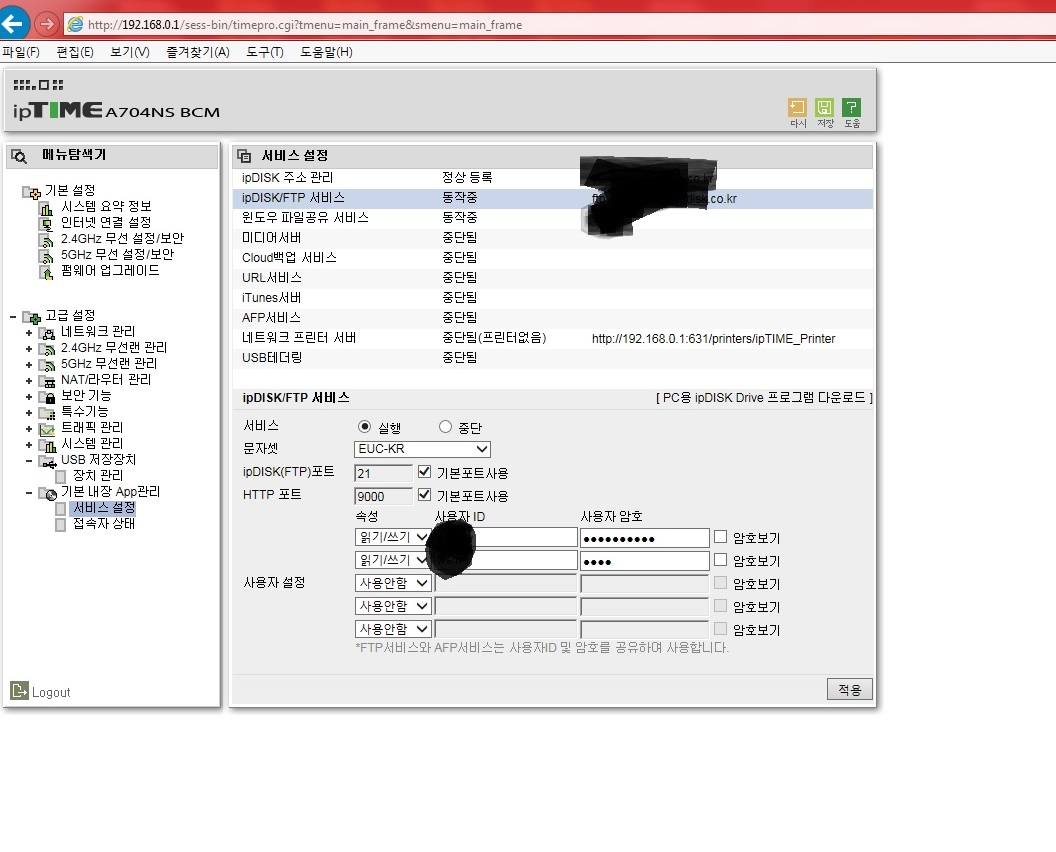Toggle 기본포트사용 checkbox for ipDISK(FTP)포트

click(424, 471)
